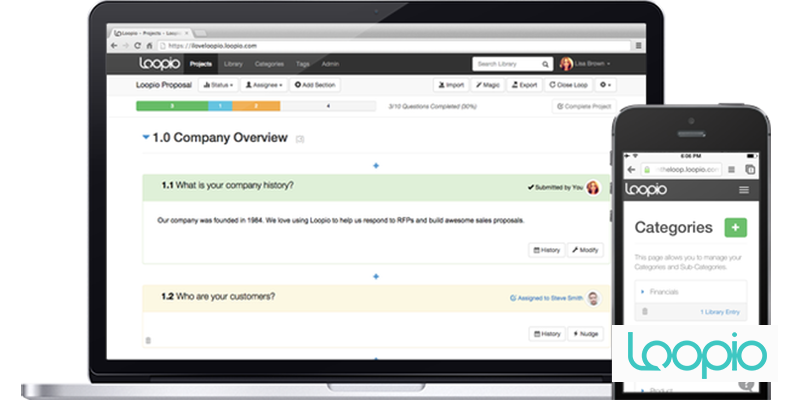Click the plus icon between questions 1.1 and 1.2

[376, 275]
